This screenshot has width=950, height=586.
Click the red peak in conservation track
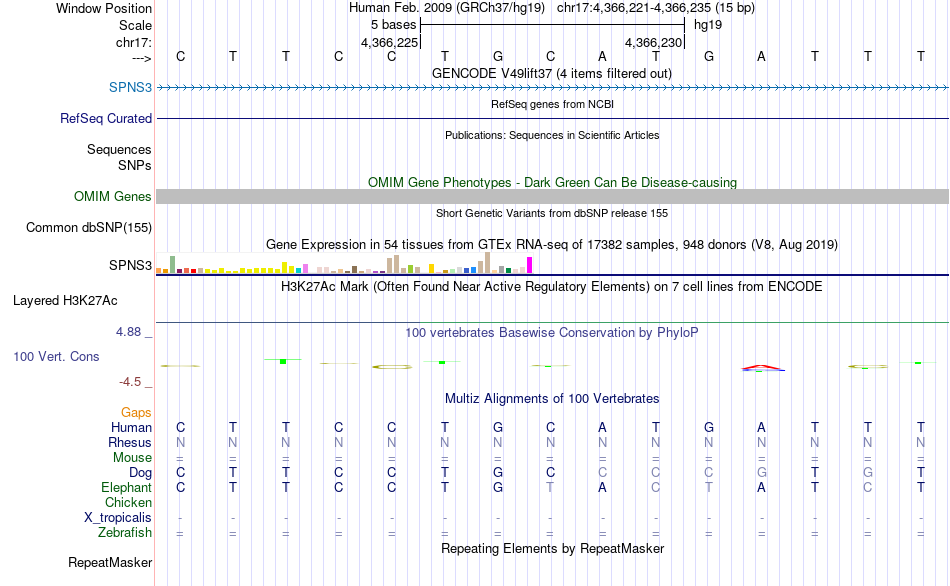tap(762, 367)
